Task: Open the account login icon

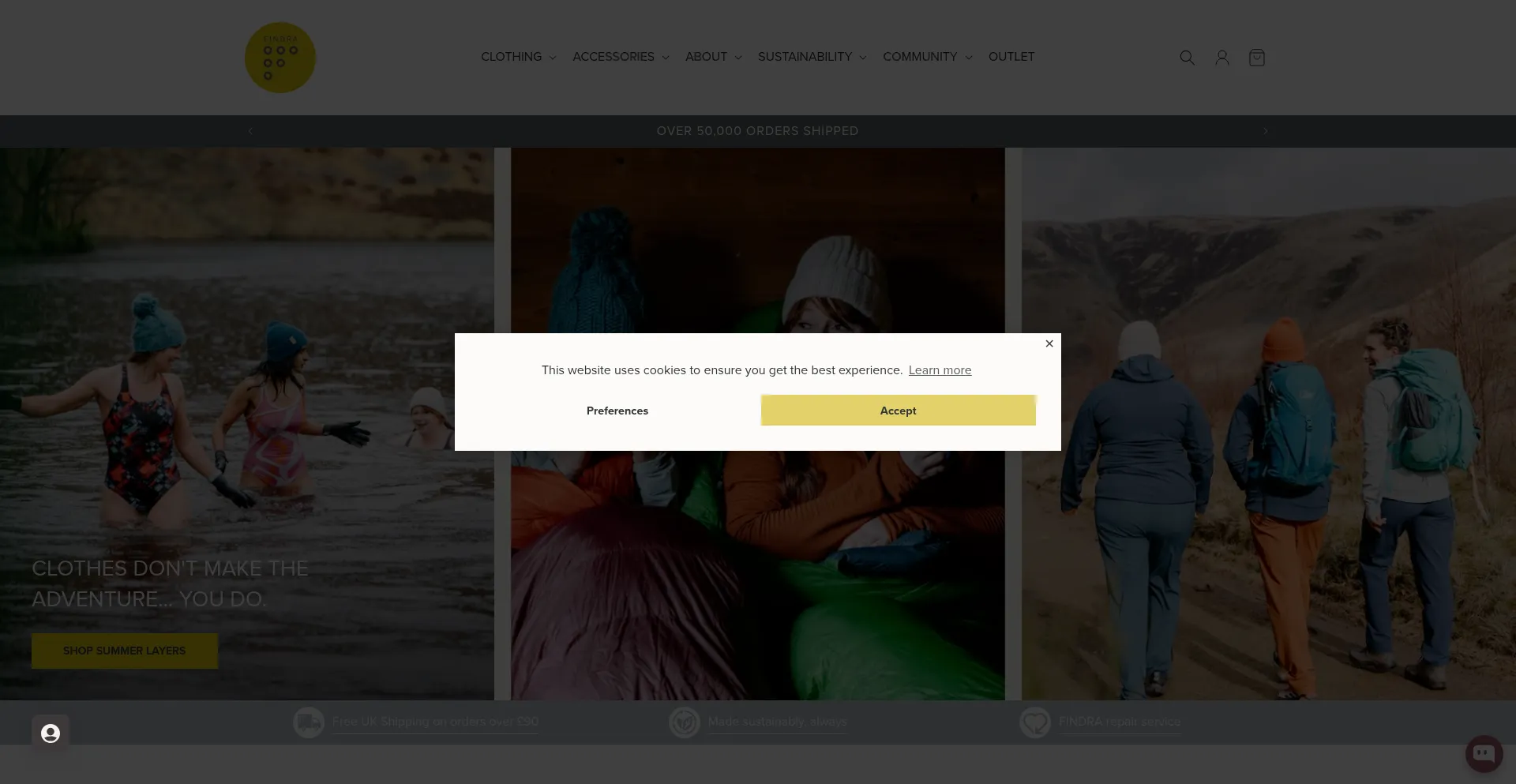Action: point(1221,58)
